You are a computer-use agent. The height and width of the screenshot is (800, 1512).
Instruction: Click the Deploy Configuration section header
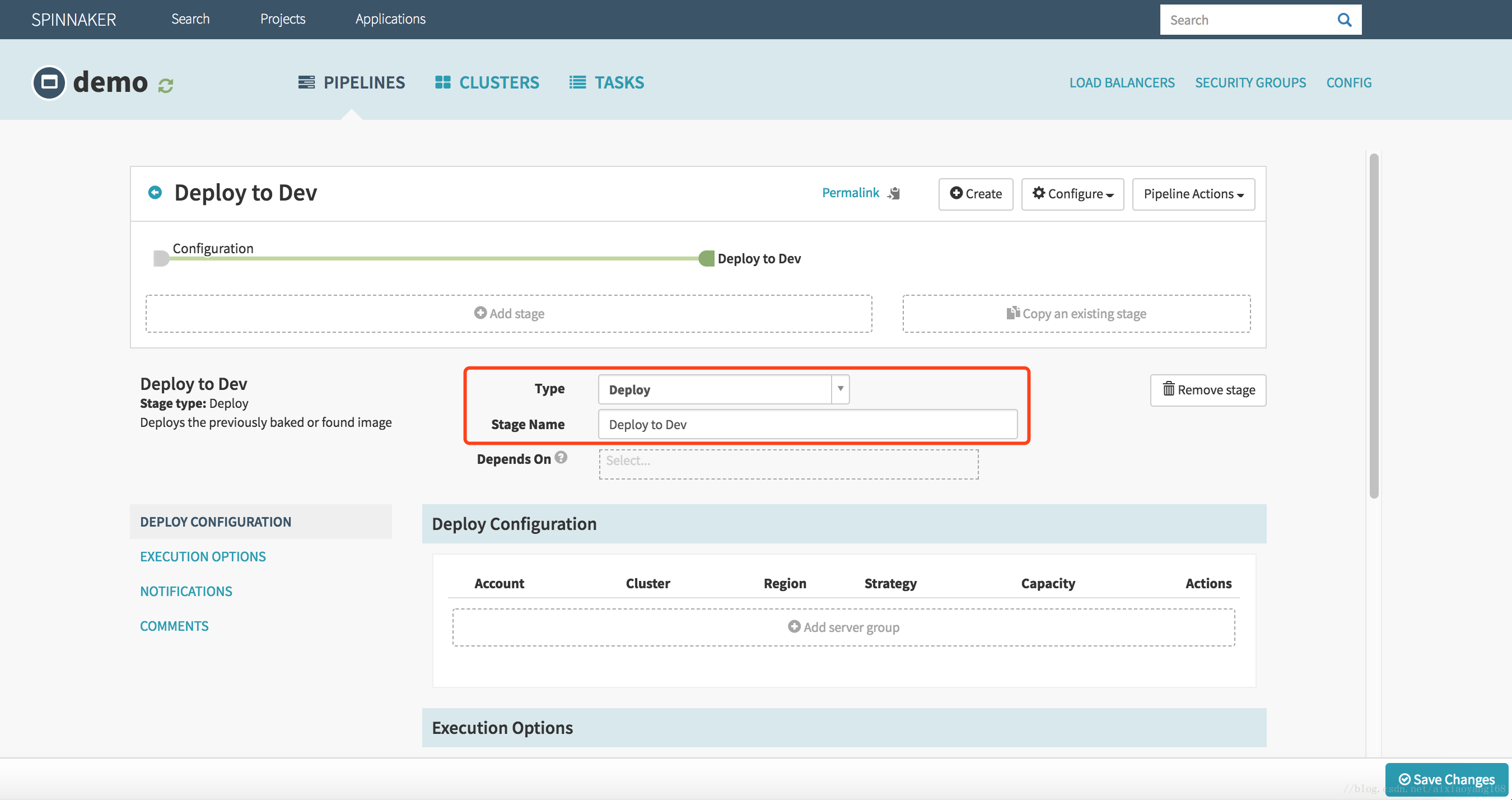coord(844,524)
